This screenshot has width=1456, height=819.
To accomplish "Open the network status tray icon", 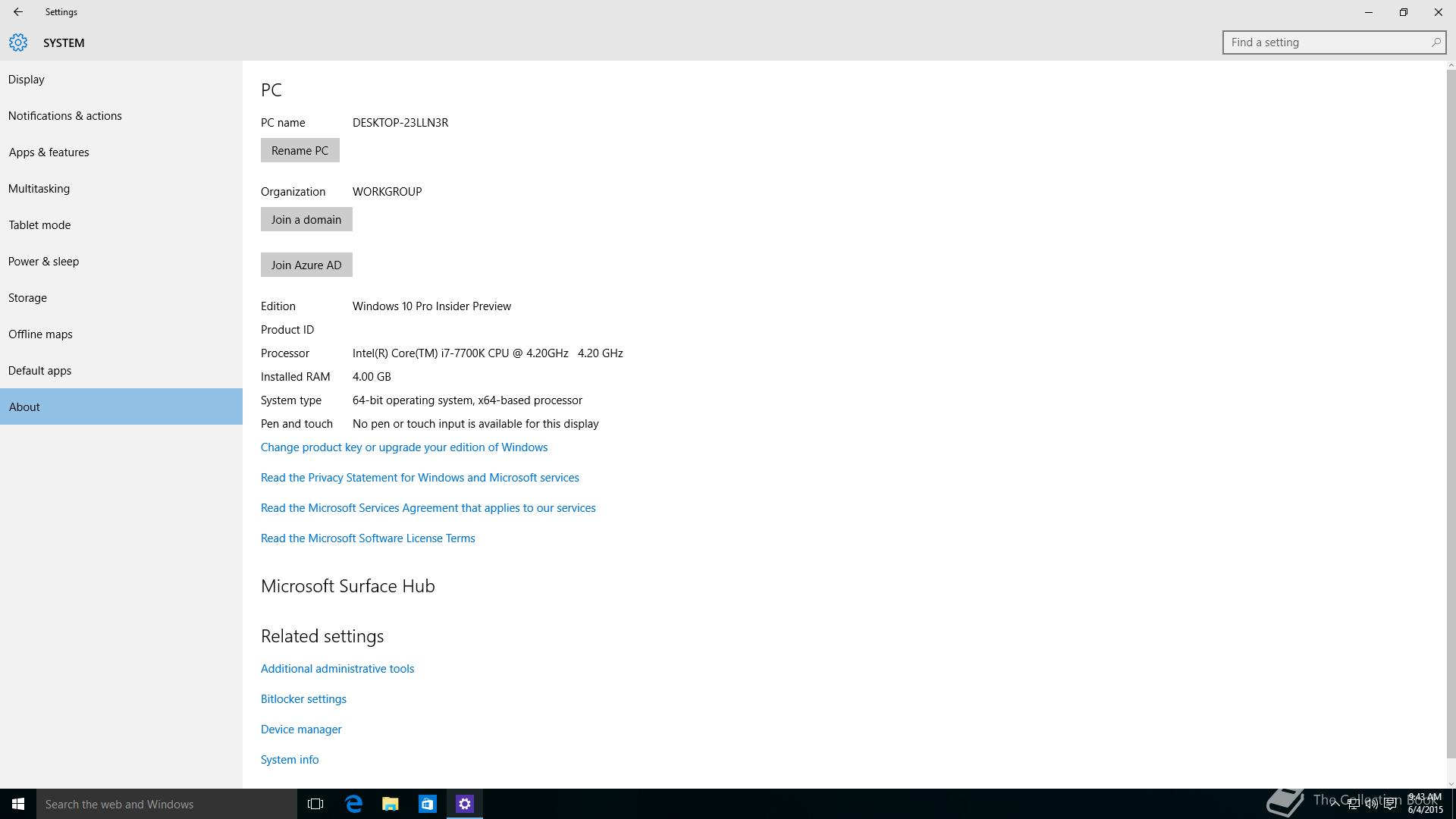I will (x=1353, y=804).
